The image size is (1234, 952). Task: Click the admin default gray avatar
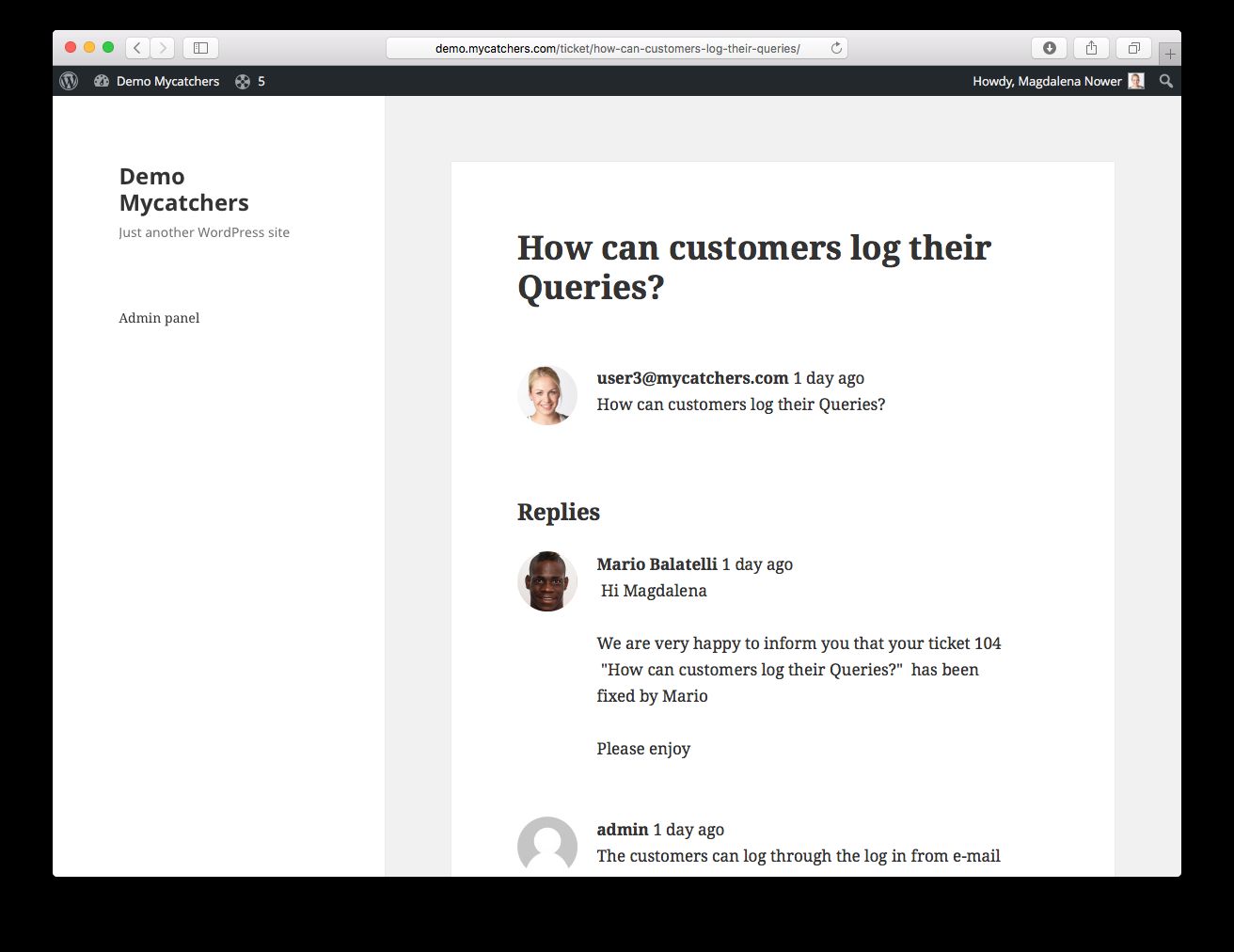pos(547,846)
